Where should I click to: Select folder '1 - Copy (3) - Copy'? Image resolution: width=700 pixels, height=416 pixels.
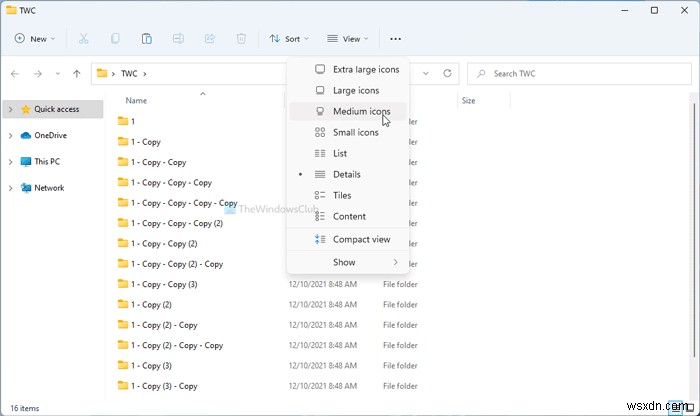164,386
